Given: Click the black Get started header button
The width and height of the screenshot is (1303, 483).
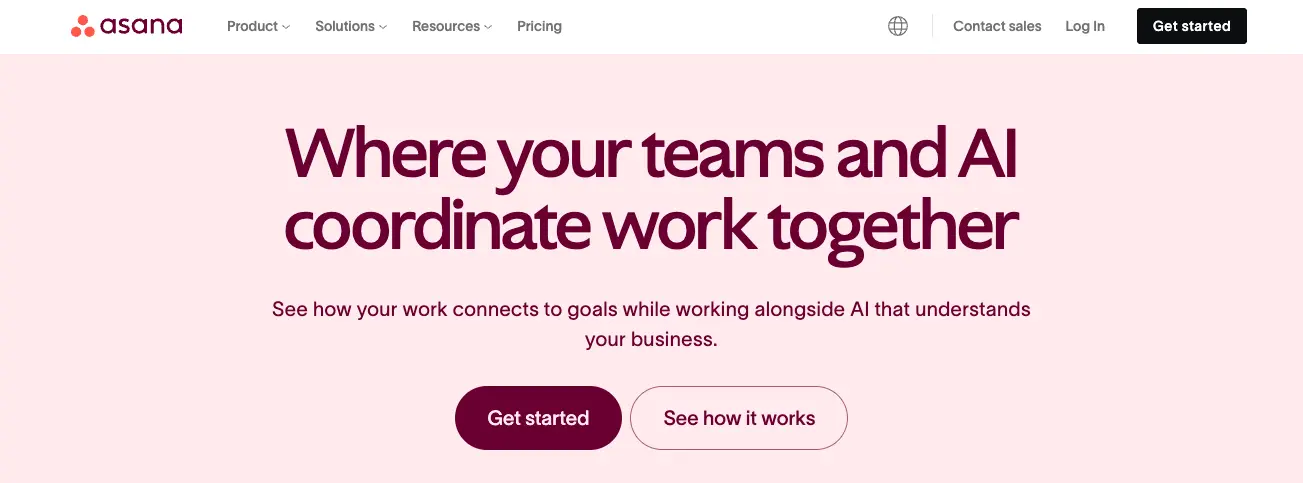Looking at the screenshot, I should click(1192, 26).
